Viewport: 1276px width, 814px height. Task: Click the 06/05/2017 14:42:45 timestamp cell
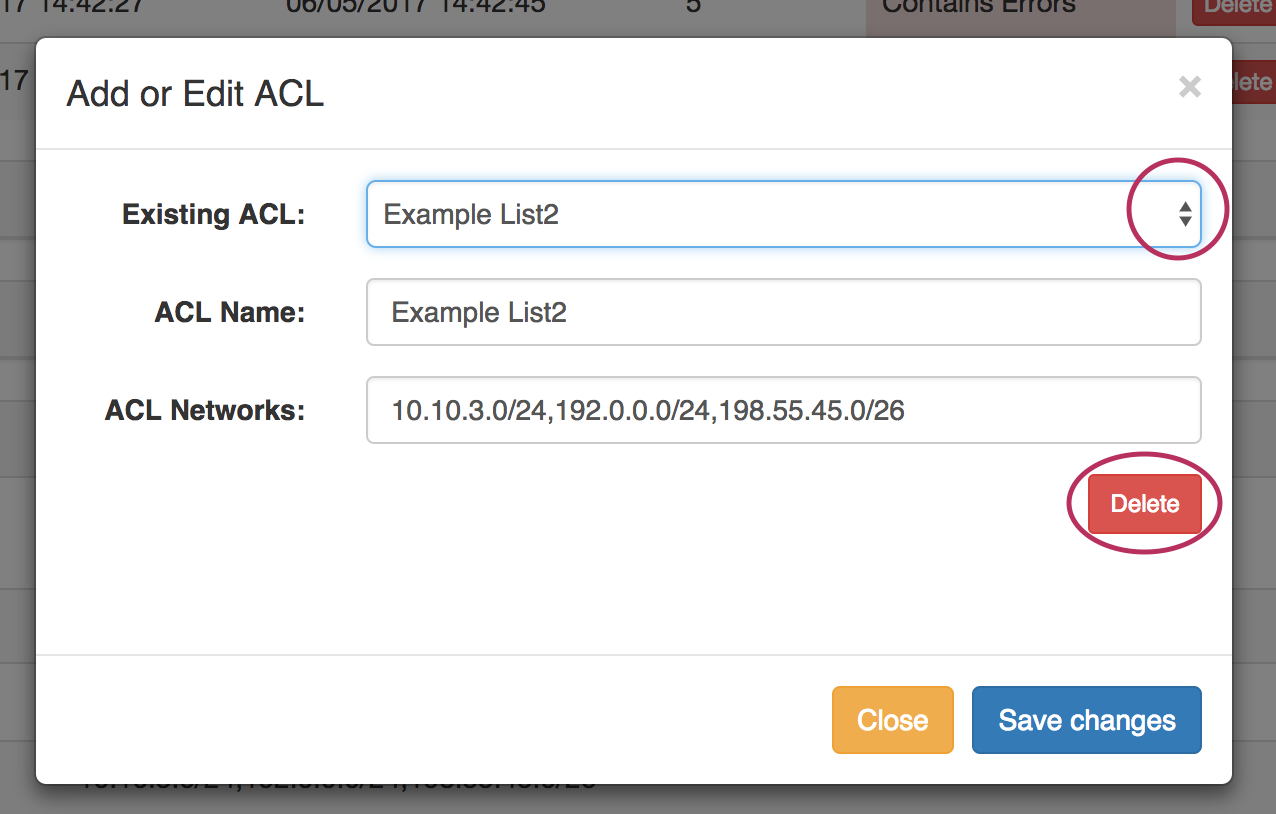(415, 8)
